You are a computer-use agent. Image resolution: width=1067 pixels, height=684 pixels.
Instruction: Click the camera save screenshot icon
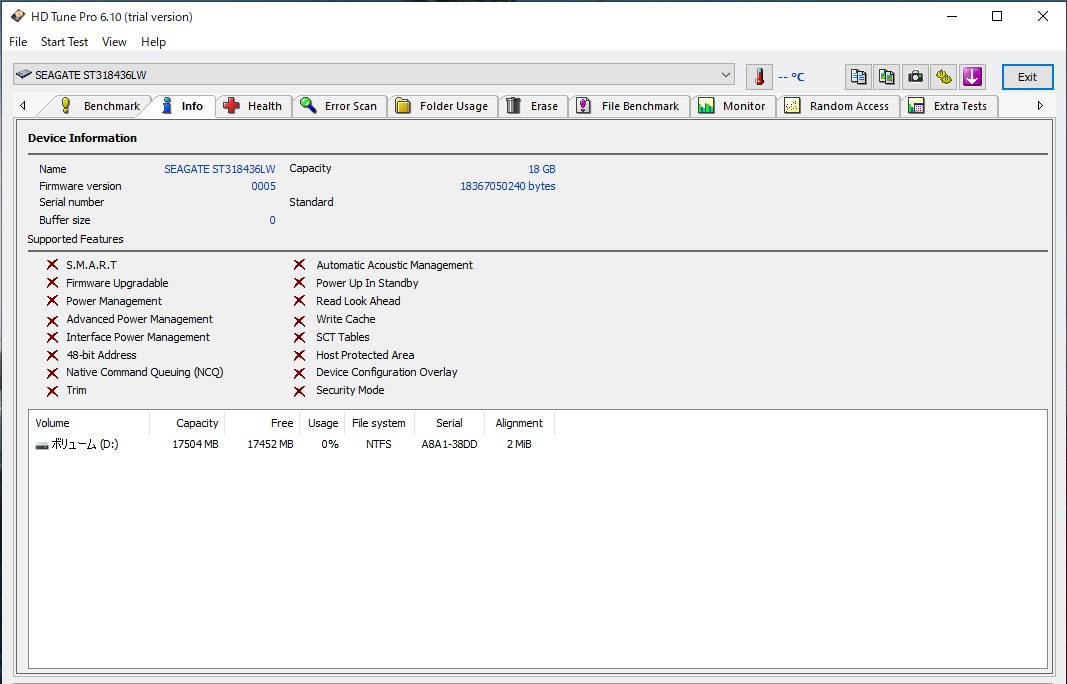tap(915, 77)
